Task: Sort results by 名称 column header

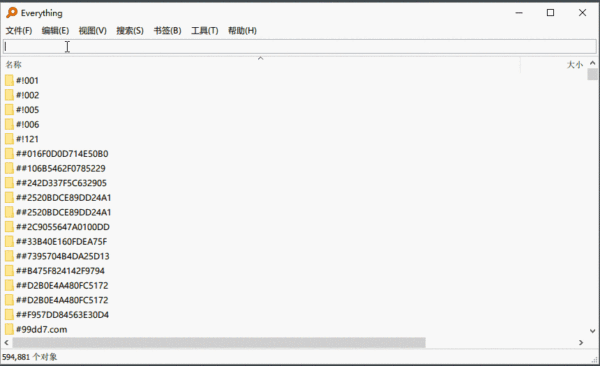Action: click(13, 65)
